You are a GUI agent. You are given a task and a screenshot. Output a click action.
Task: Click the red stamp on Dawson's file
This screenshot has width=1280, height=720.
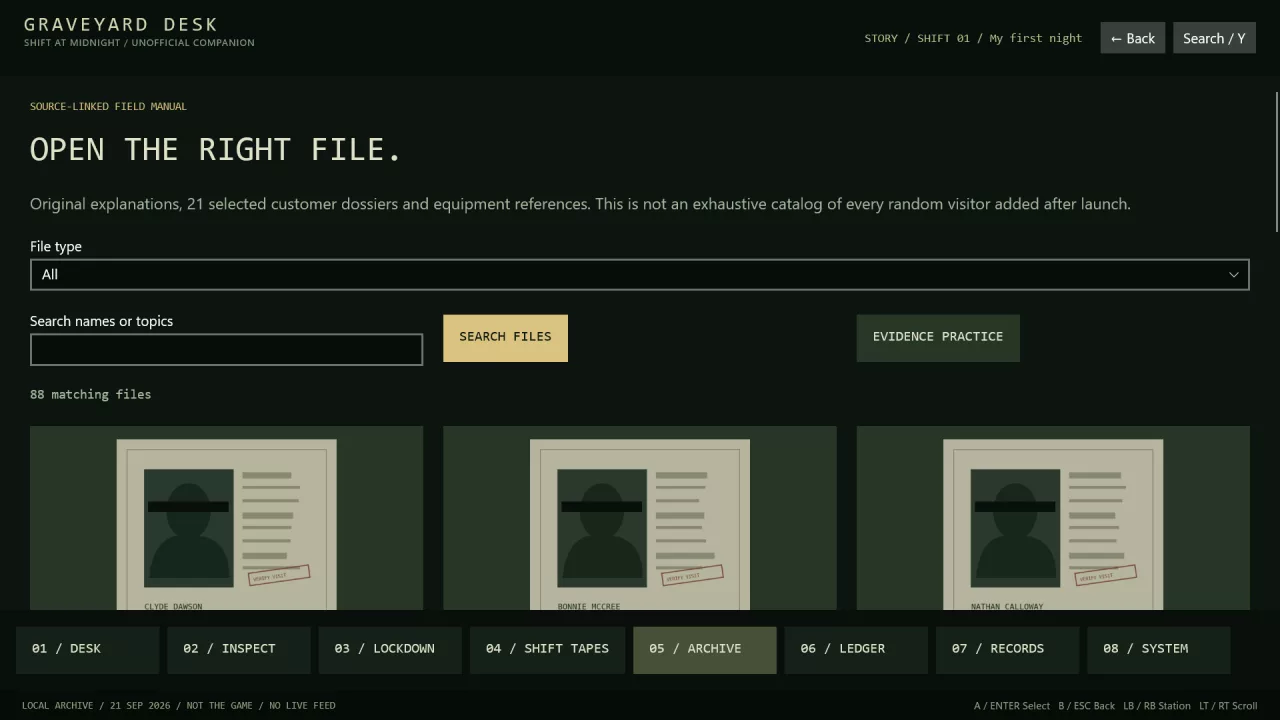tap(279, 576)
